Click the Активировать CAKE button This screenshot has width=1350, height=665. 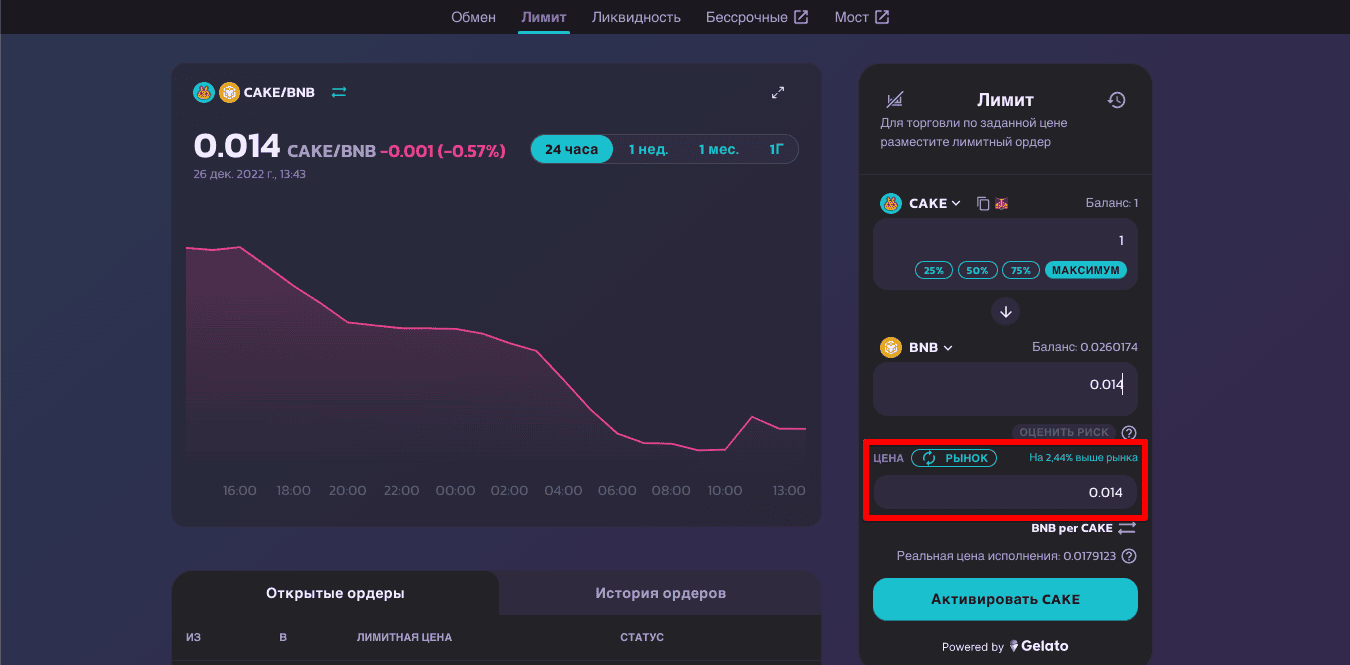coord(1006,599)
